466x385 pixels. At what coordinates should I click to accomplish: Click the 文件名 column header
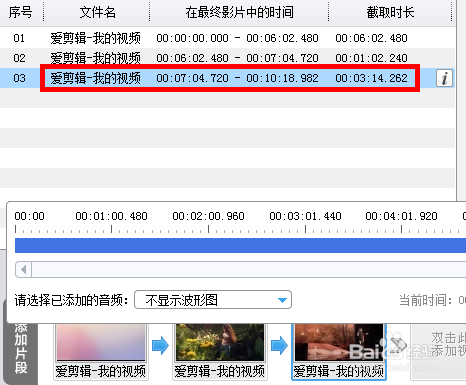(x=97, y=13)
